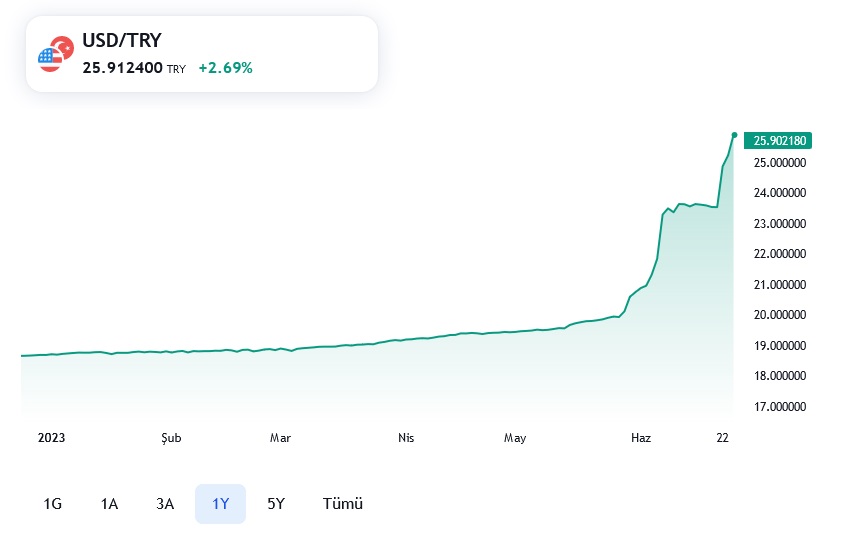Image resolution: width=859 pixels, height=543 pixels.
Task: Click the Nis month label on axis
Action: click(406, 438)
